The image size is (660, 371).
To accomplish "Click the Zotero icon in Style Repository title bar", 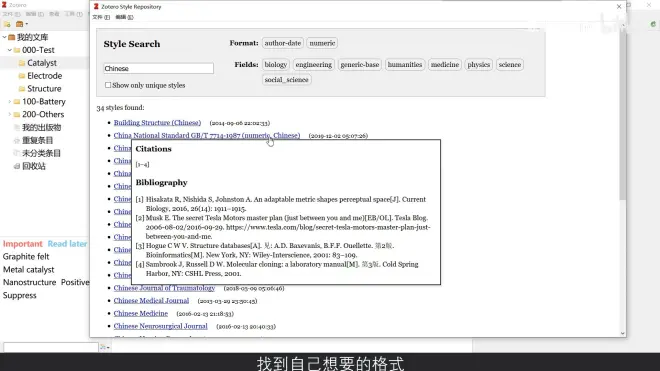I will pyautogui.click(x=96, y=6).
